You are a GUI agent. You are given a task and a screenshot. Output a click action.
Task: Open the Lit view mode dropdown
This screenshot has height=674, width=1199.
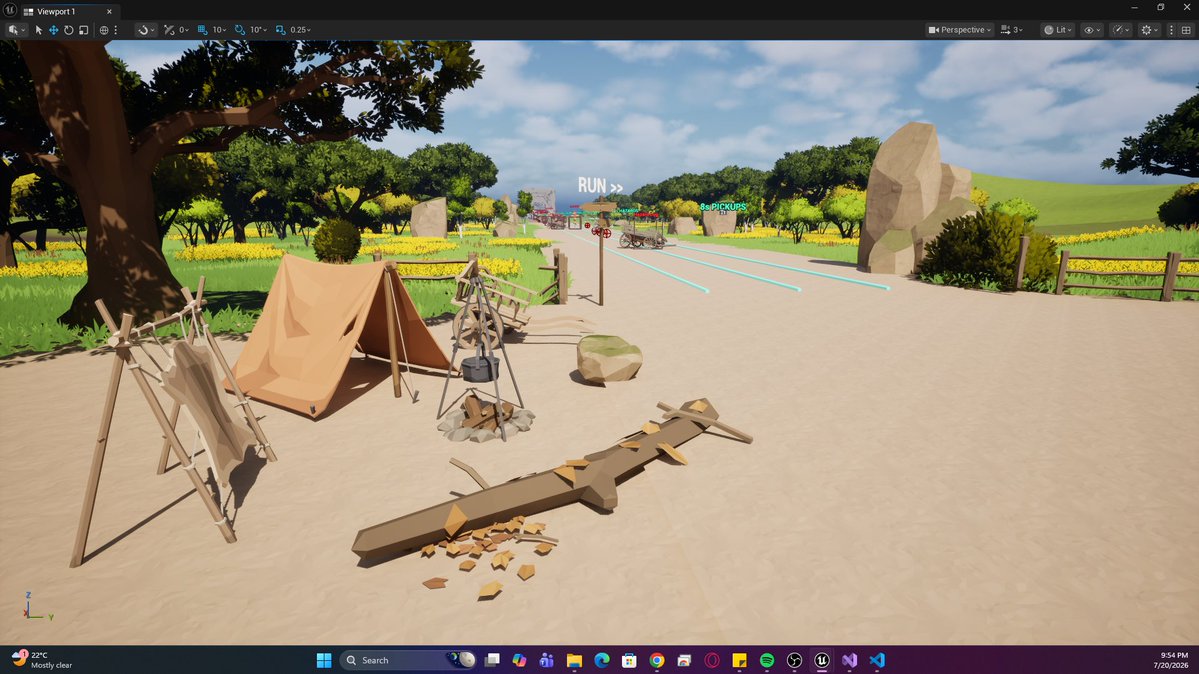coord(1058,30)
